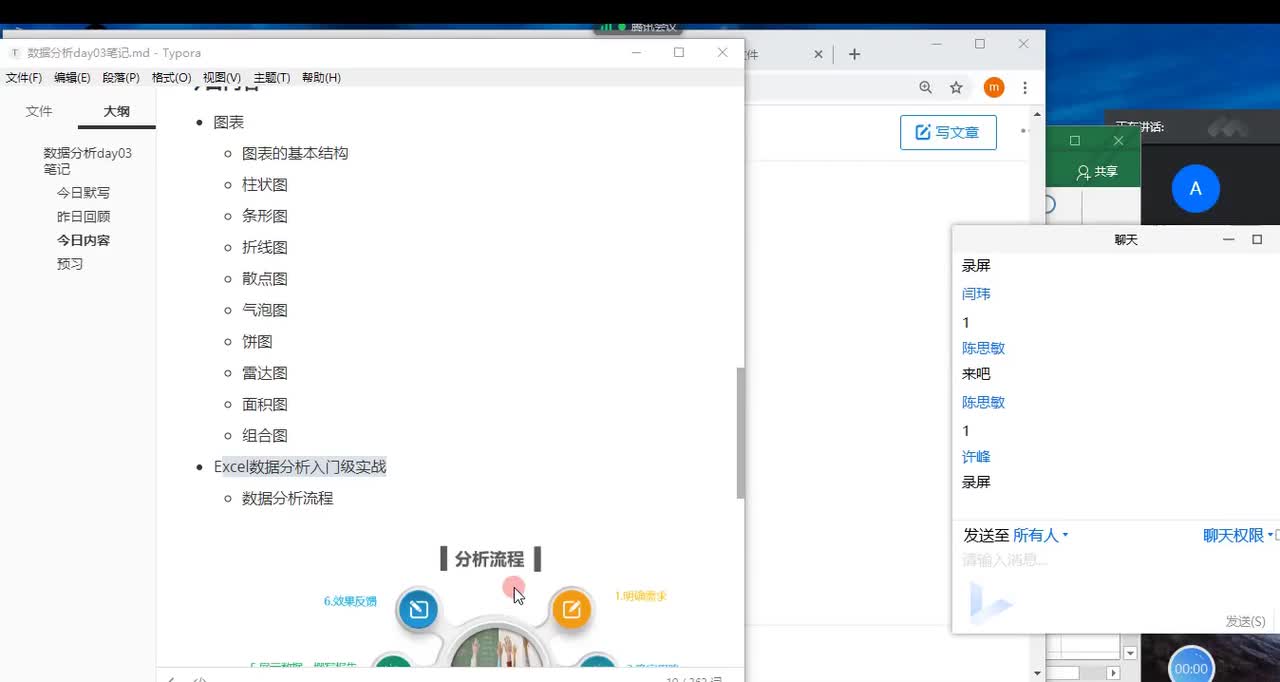This screenshot has height=682, width=1280.
Task: Click the 数据分析流程 list item
Action: tap(288, 498)
